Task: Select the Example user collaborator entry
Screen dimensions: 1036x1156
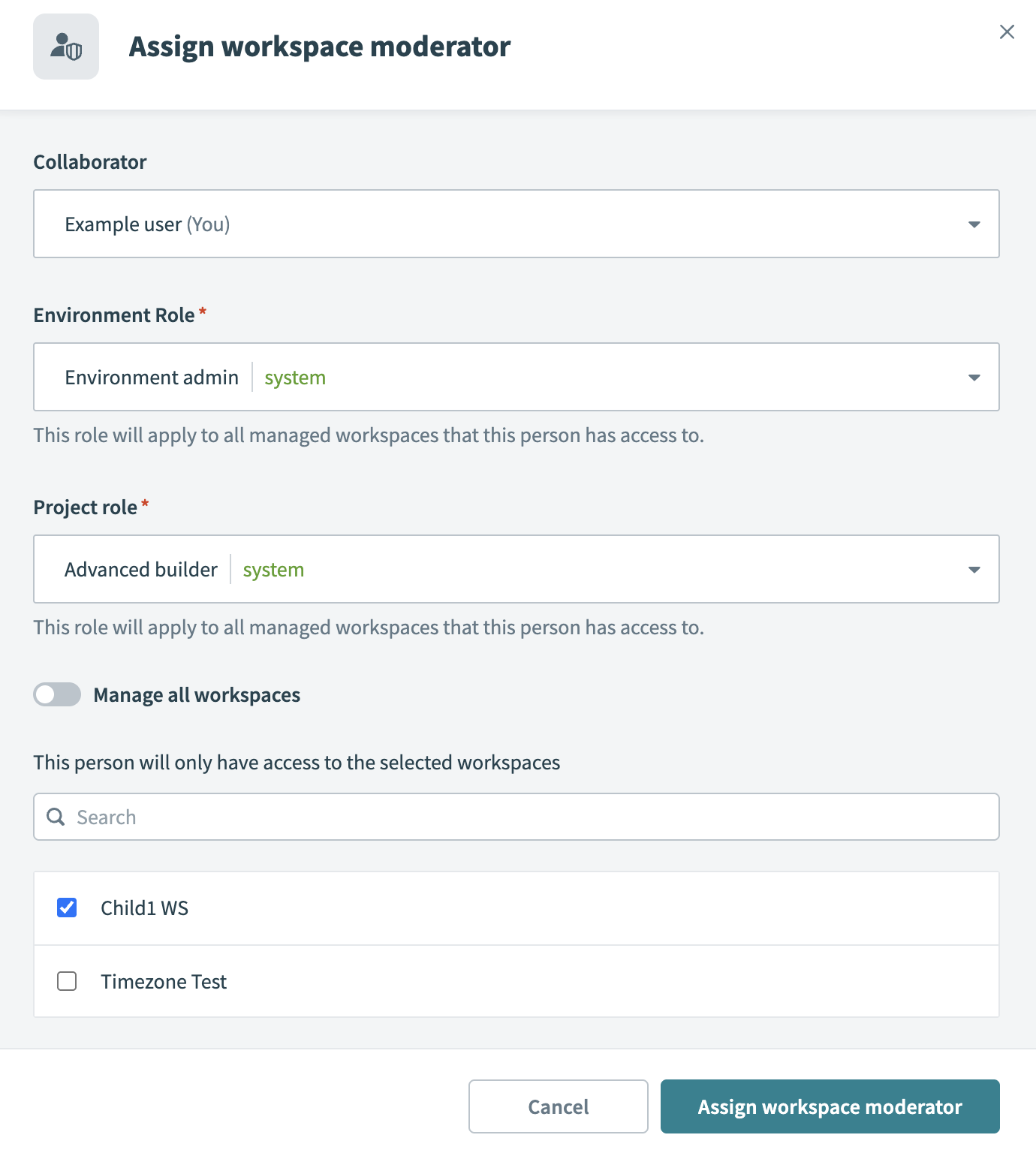Action: click(148, 224)
